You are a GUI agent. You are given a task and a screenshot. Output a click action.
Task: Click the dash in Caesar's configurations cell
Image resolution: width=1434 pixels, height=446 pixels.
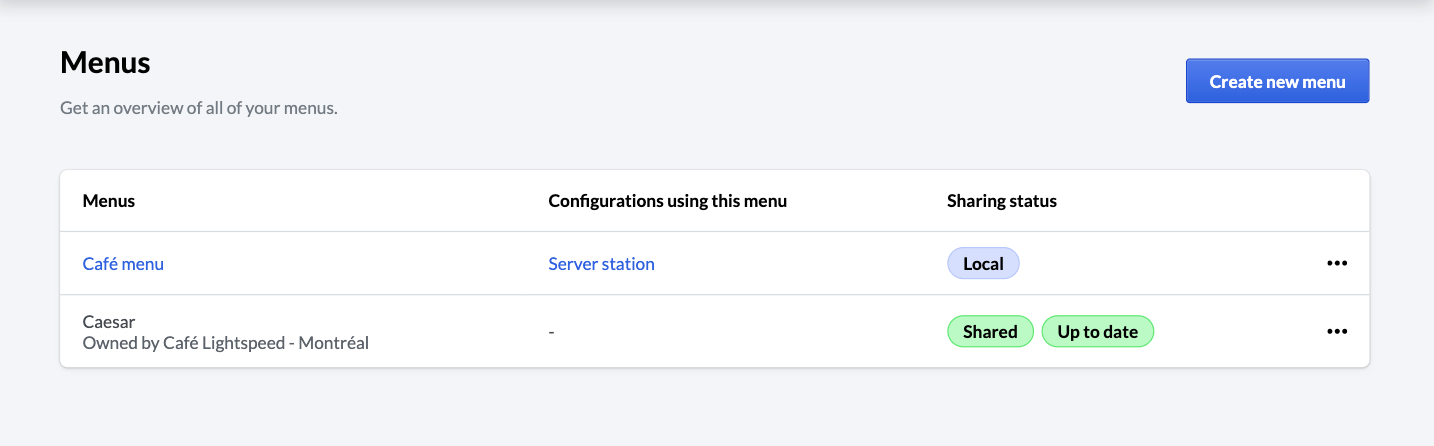(552, 332)
